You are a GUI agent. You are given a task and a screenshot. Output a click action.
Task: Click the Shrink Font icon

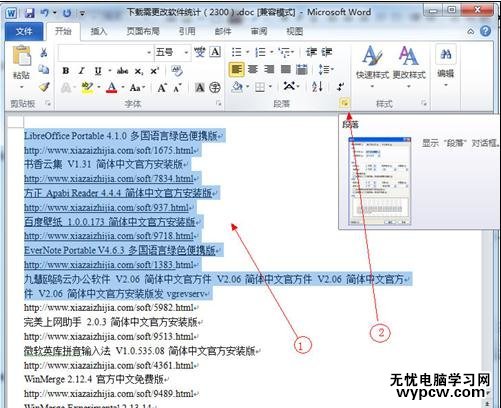pyautogui.click(x=177, y=88)
